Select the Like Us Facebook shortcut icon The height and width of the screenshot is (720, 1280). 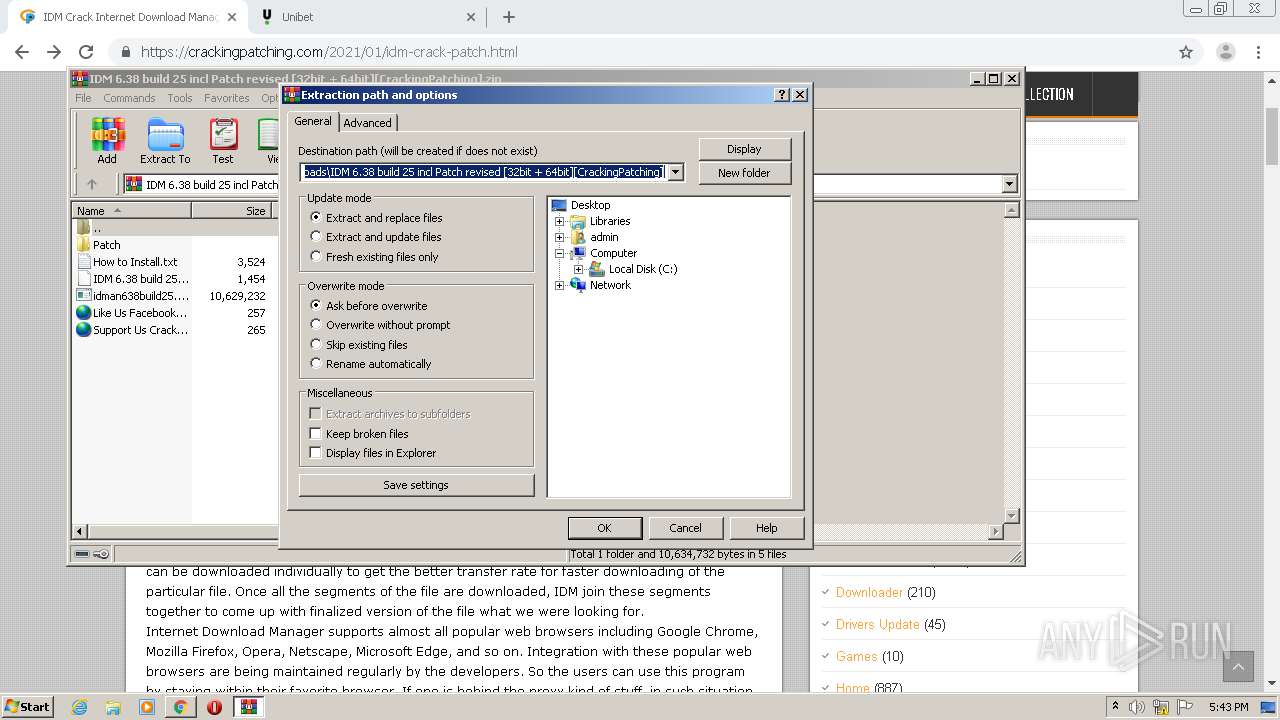[x=84, y=313]
